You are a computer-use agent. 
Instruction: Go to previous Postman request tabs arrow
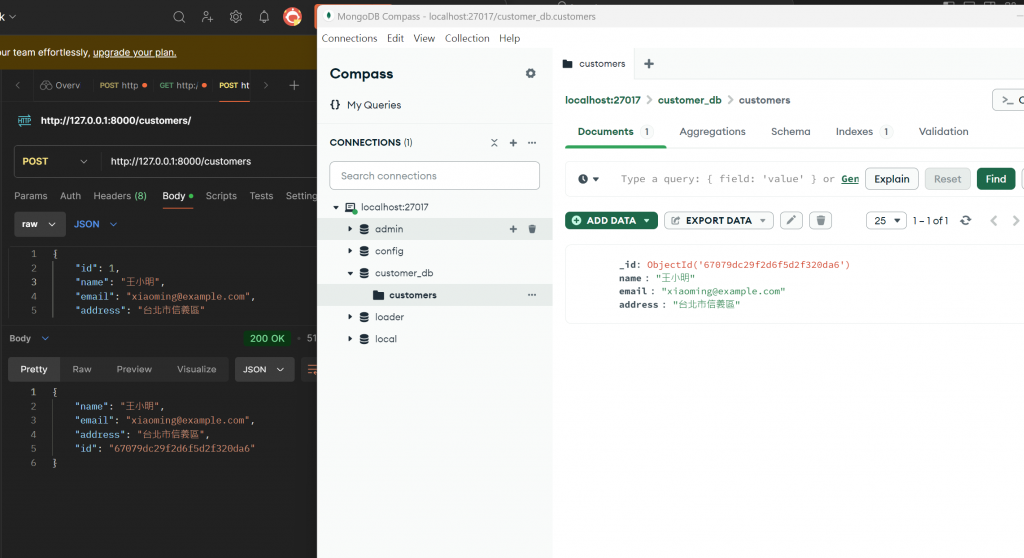tap(18, 85)
